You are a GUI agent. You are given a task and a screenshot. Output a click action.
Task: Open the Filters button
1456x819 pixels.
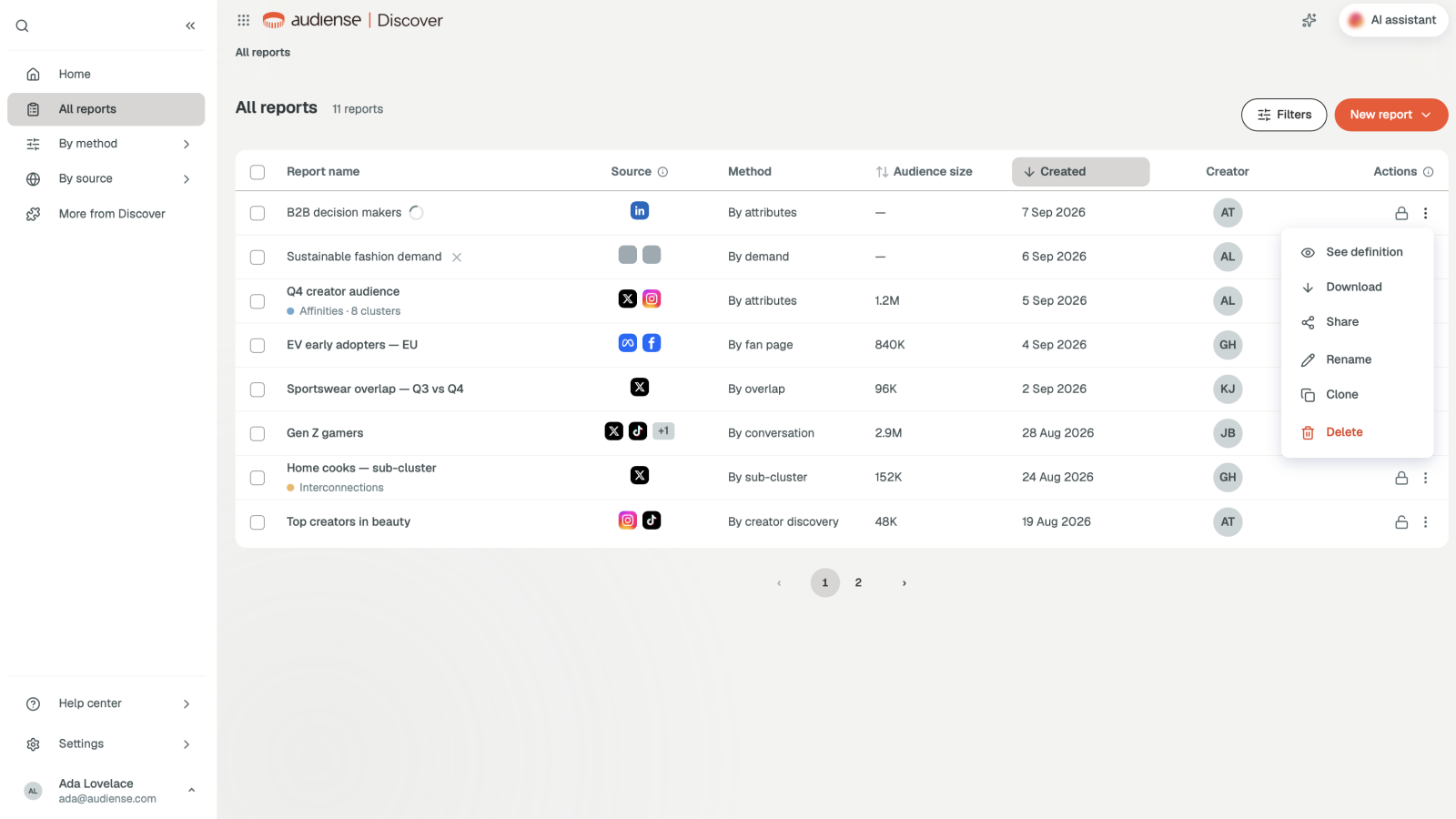1284,115
